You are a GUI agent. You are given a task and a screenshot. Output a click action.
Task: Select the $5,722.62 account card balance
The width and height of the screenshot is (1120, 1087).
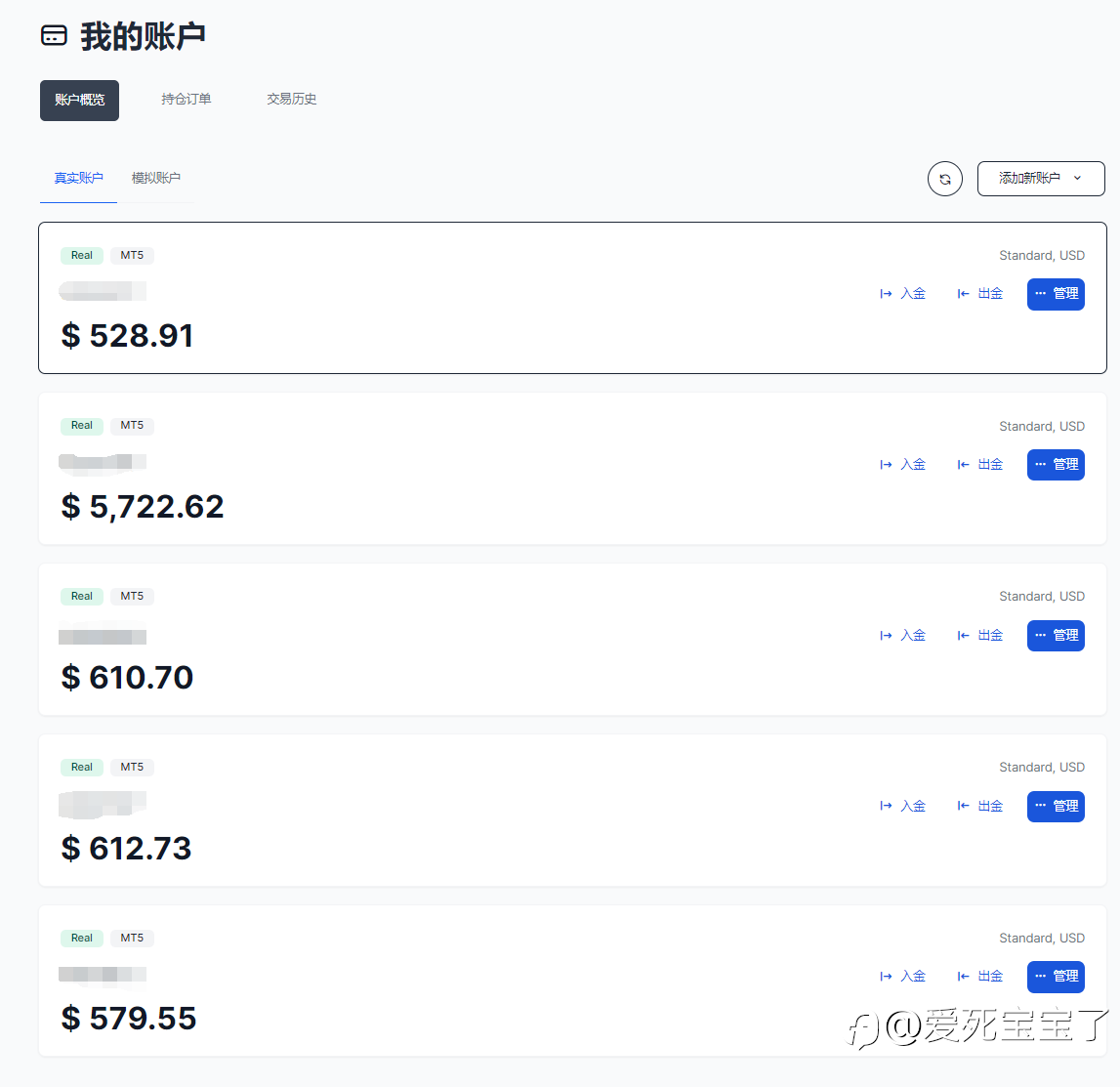(143, 506)
